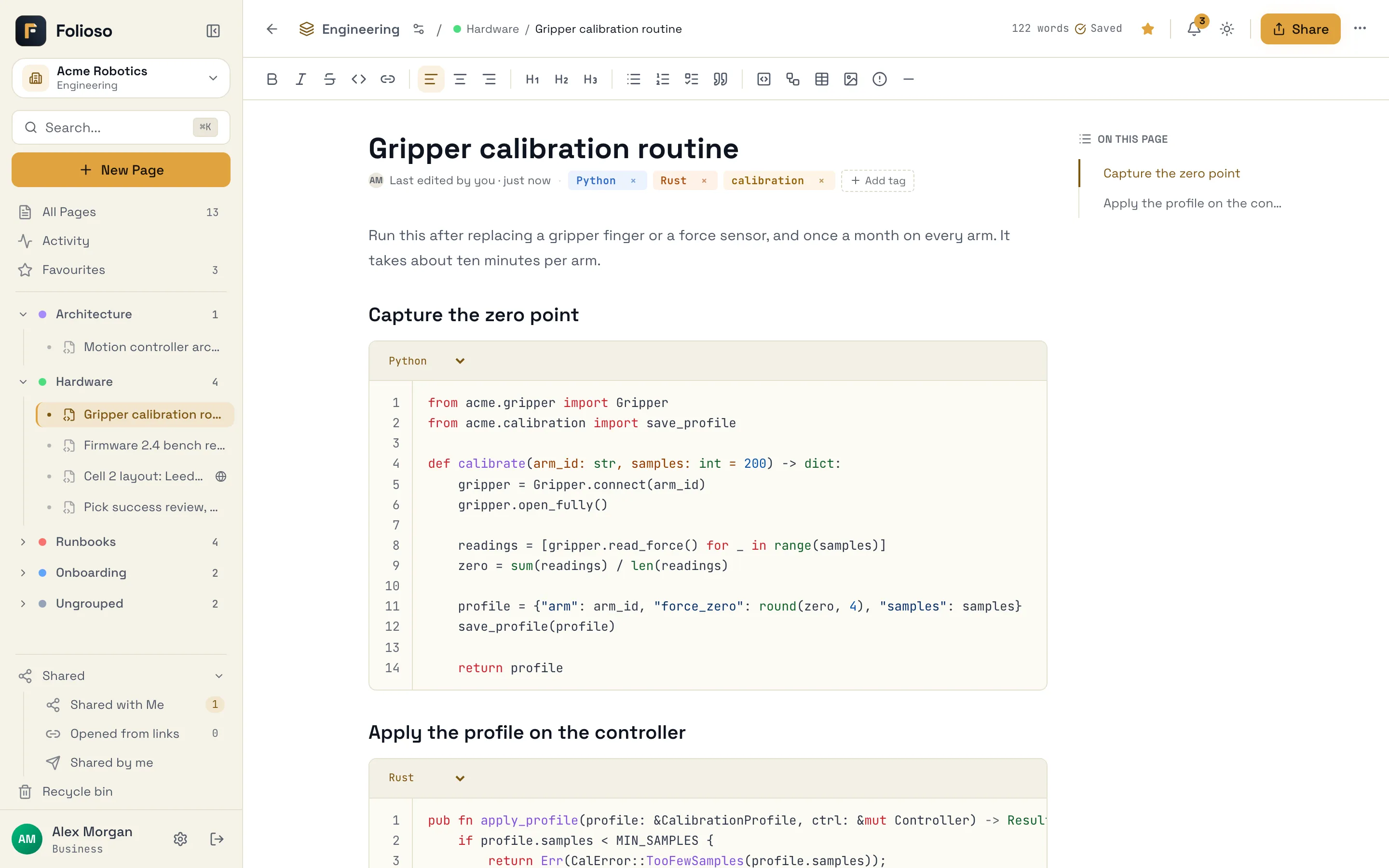This screenshot has height=868, width=1389.
Task: Focus the Search field
Action: (x=121, y=127)
